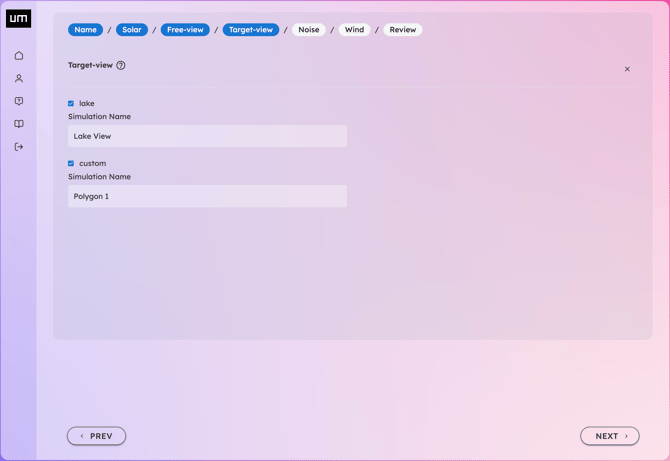
Task: Jump to the Name step
Action: [x=85, y=30]
